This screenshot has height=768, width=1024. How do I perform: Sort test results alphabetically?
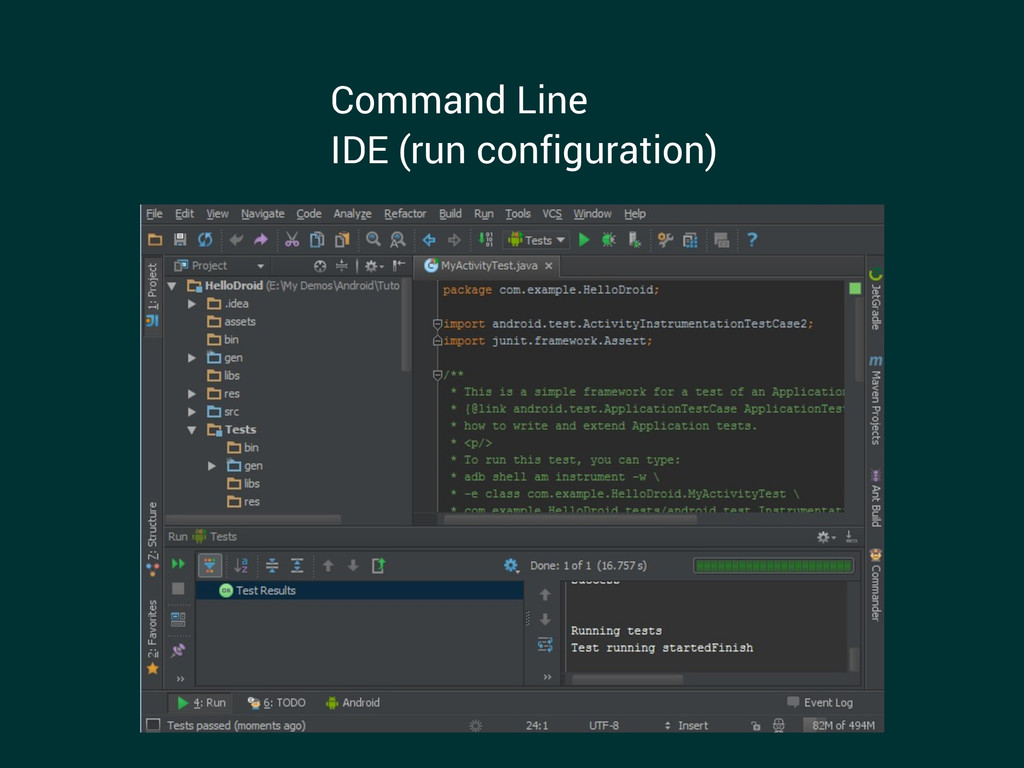(x=240, y=565)
